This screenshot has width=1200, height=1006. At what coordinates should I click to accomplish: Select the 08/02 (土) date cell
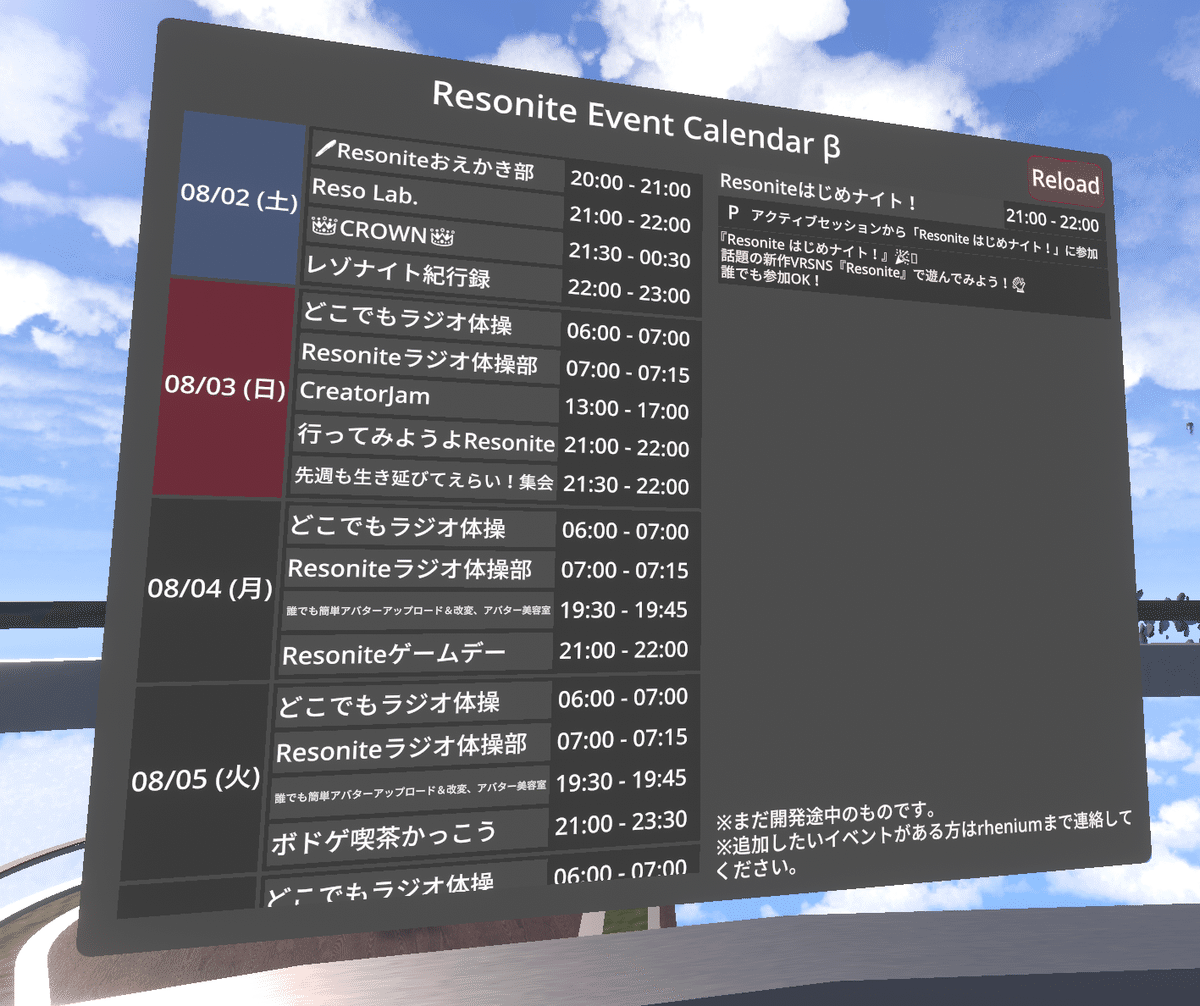coord(240,200)
